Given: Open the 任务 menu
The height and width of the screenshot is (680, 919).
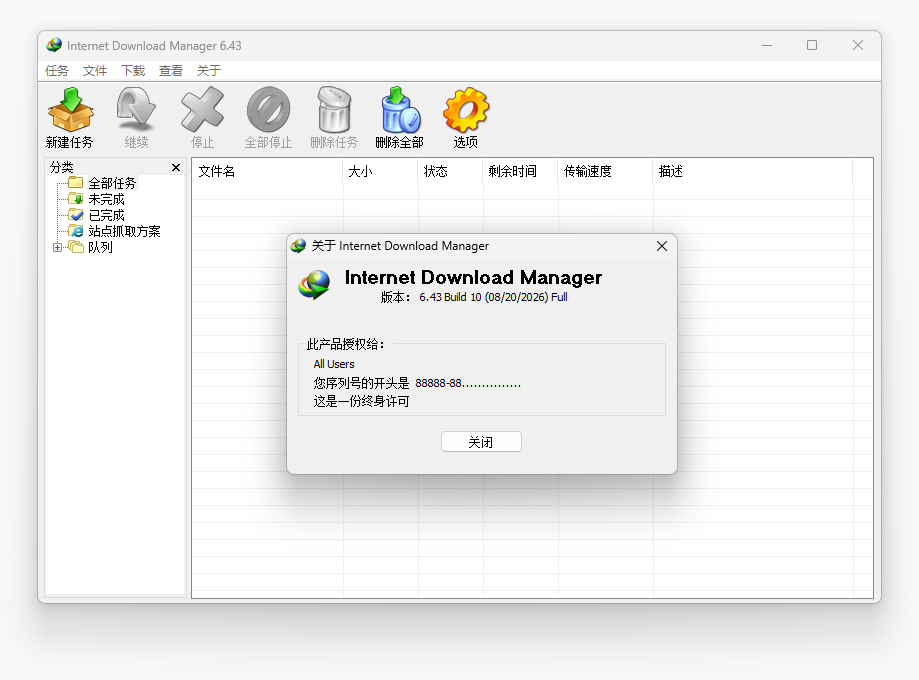Looking at the screenshot, I should point(57,71).
